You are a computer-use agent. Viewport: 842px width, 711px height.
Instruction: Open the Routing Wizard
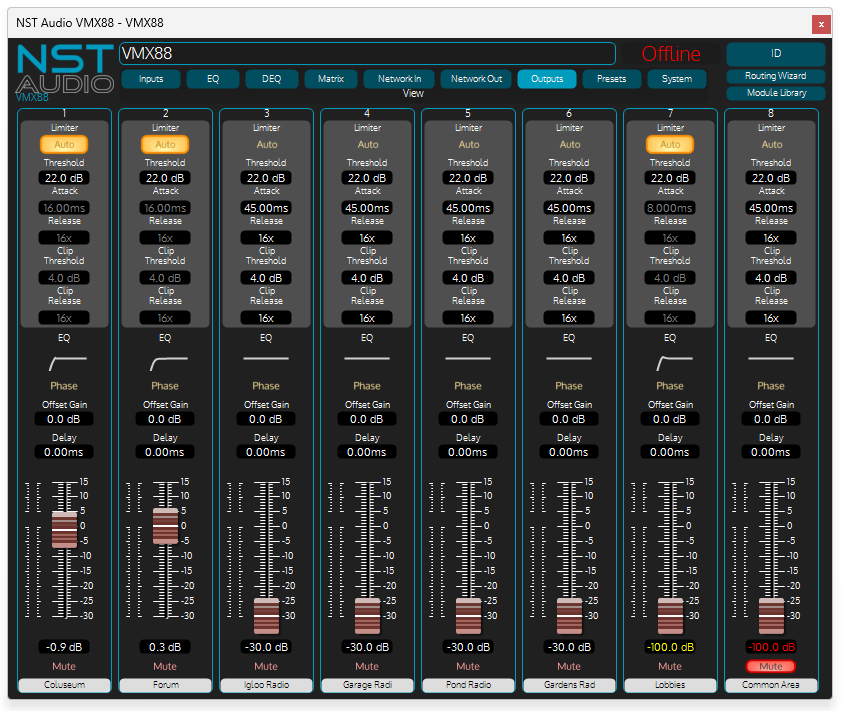(x=775, y=76)
